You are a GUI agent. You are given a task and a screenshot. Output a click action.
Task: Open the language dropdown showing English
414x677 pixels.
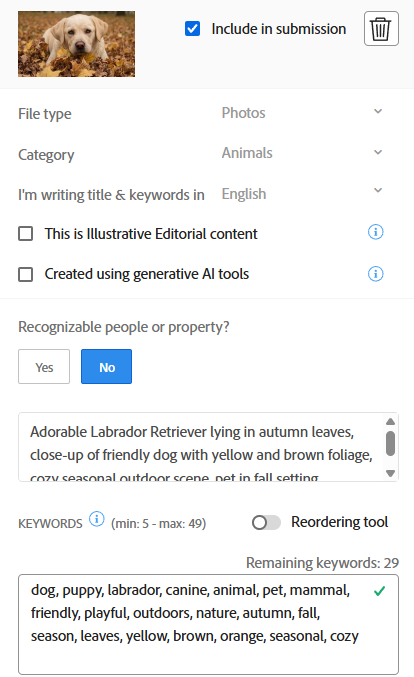click(302, 193)
